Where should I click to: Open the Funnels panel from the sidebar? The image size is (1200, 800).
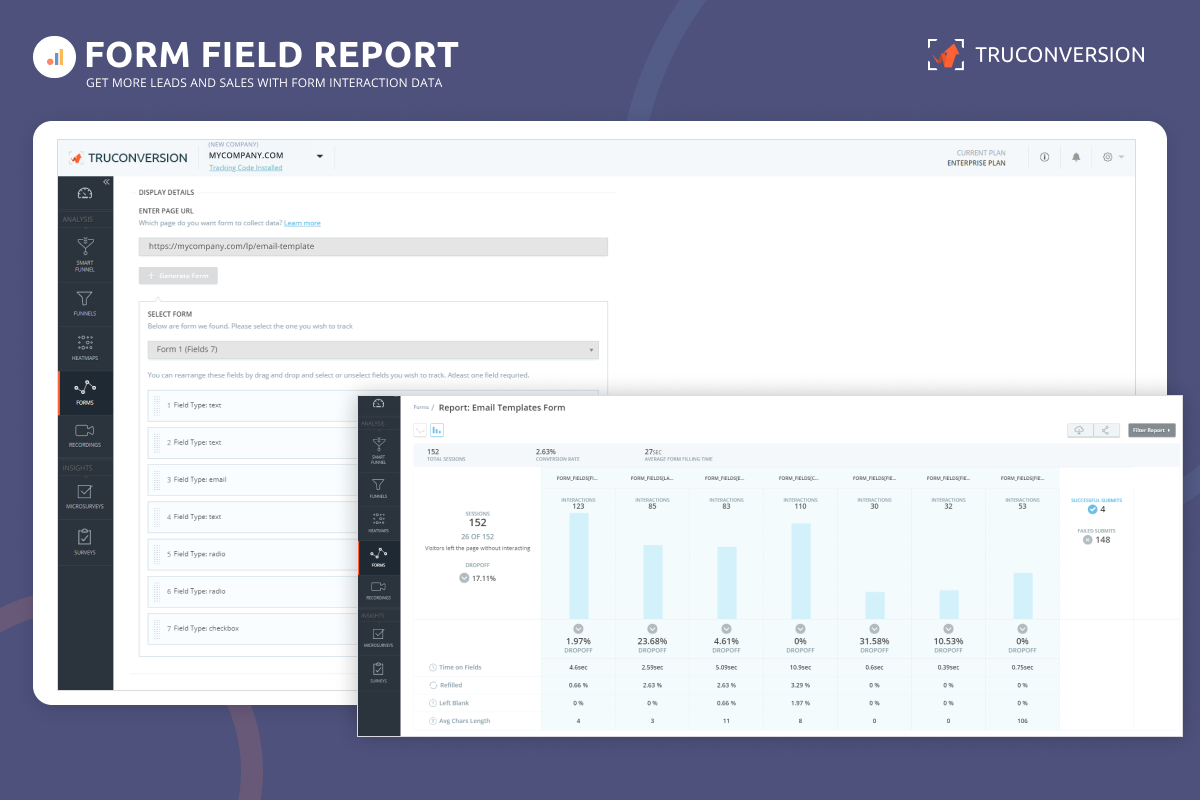coord(85,302)
